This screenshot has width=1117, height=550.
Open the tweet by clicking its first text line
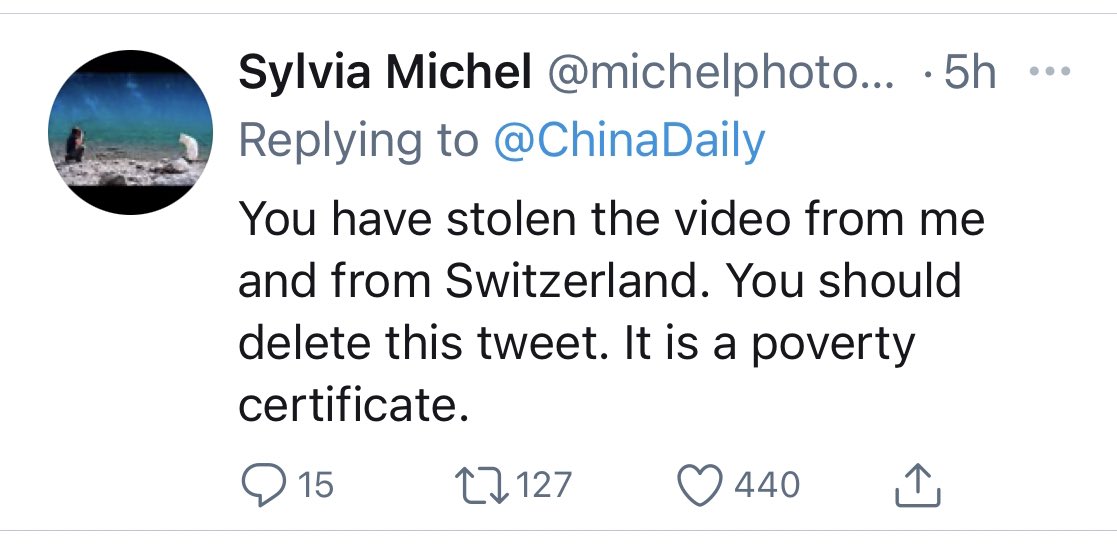click(611, 218)
